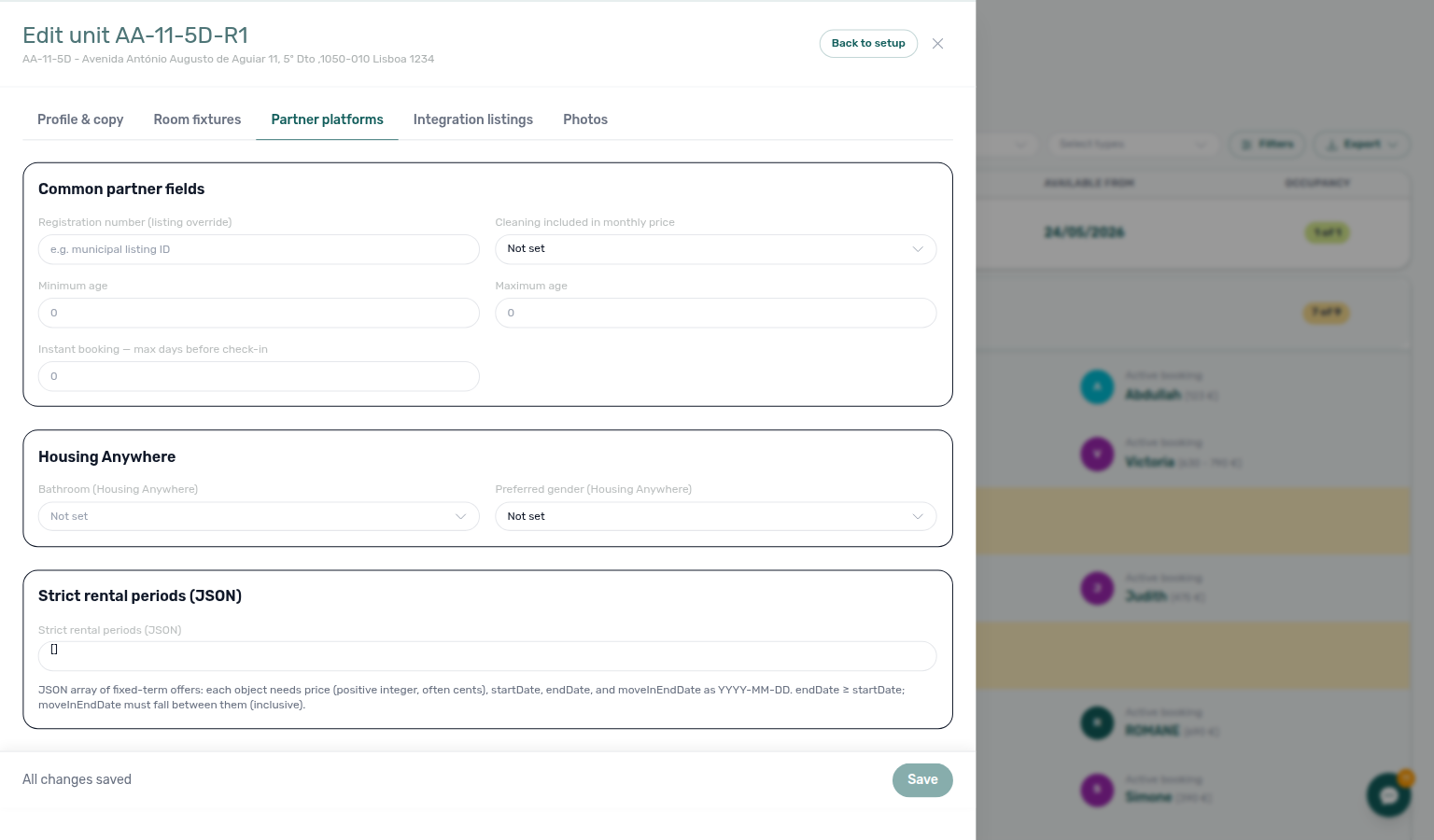Click the JSON array helper description text
Image resolution: width=1434 pixels, height=840 pixels.
click(471, 697)
